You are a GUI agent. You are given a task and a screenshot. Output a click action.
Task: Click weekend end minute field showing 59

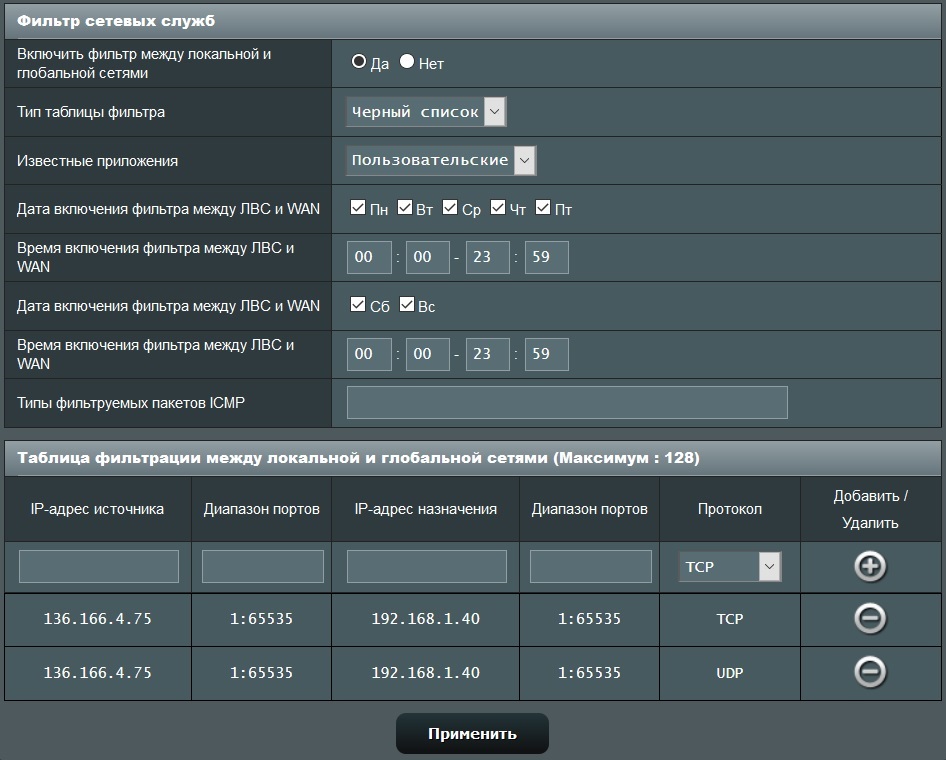[x=546, y=354]
